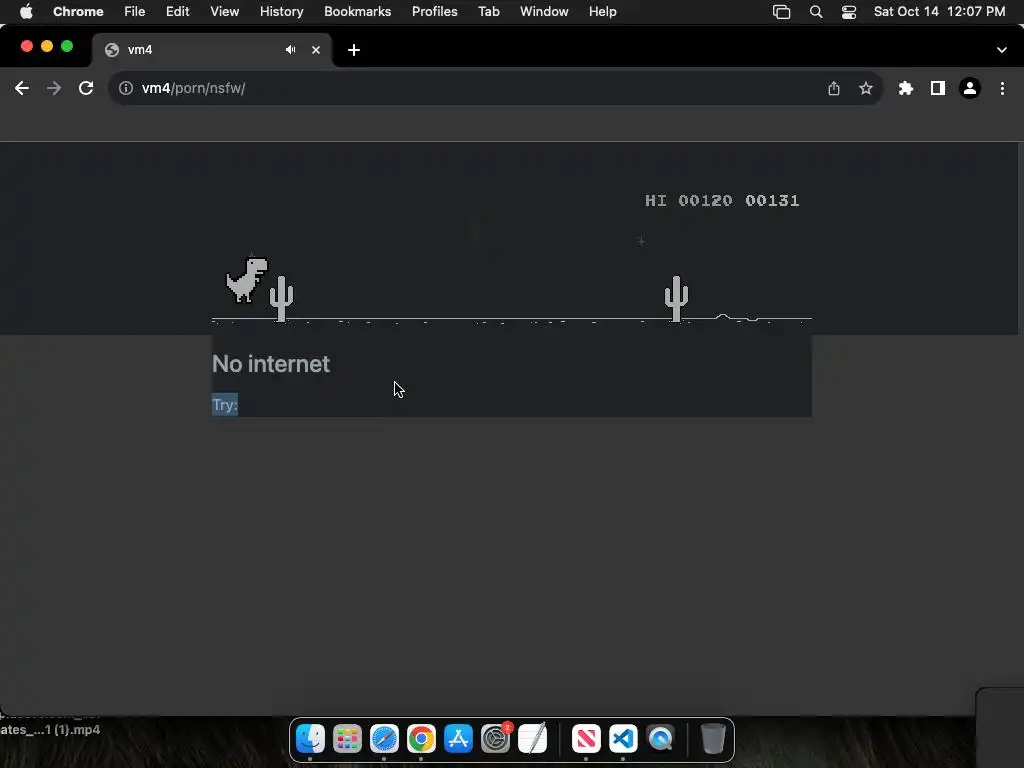The height and width of the screenshot is (768, 1024).
Task: Click the forward navigation arrow
Action: click(54, 88)
